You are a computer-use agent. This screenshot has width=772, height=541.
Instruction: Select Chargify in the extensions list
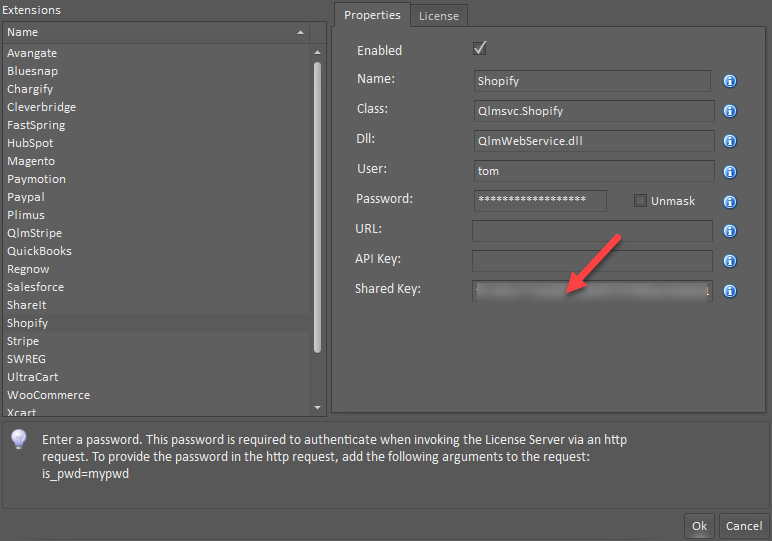[156, 89]
